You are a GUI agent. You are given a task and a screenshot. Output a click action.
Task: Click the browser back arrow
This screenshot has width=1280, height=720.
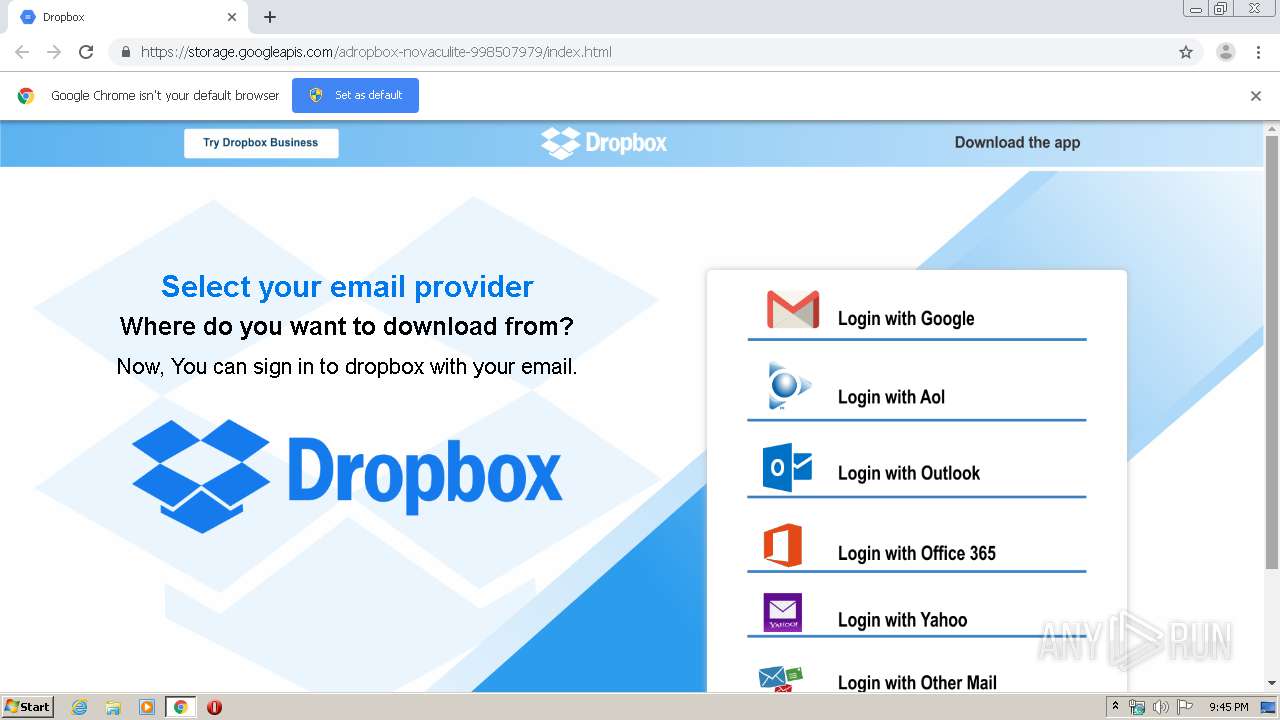[x=22, y=52]
